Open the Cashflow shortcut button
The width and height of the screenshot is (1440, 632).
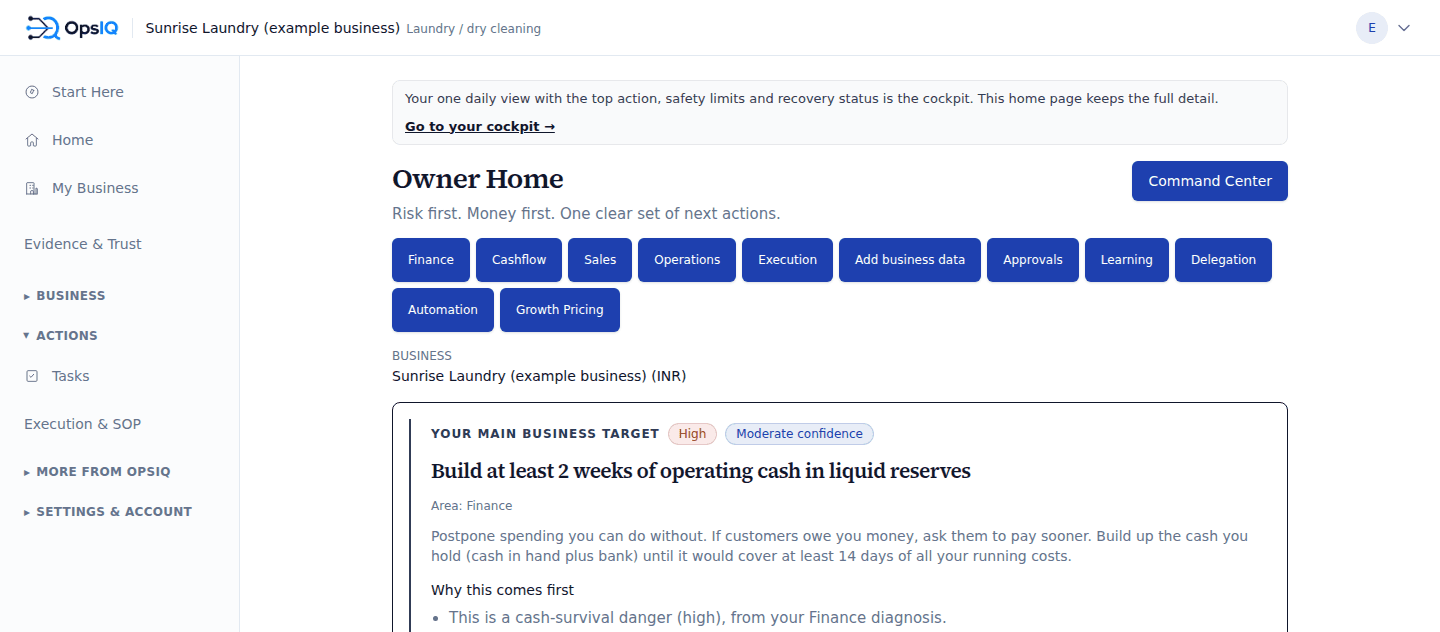pyautogui.click(x=519, y=260)
